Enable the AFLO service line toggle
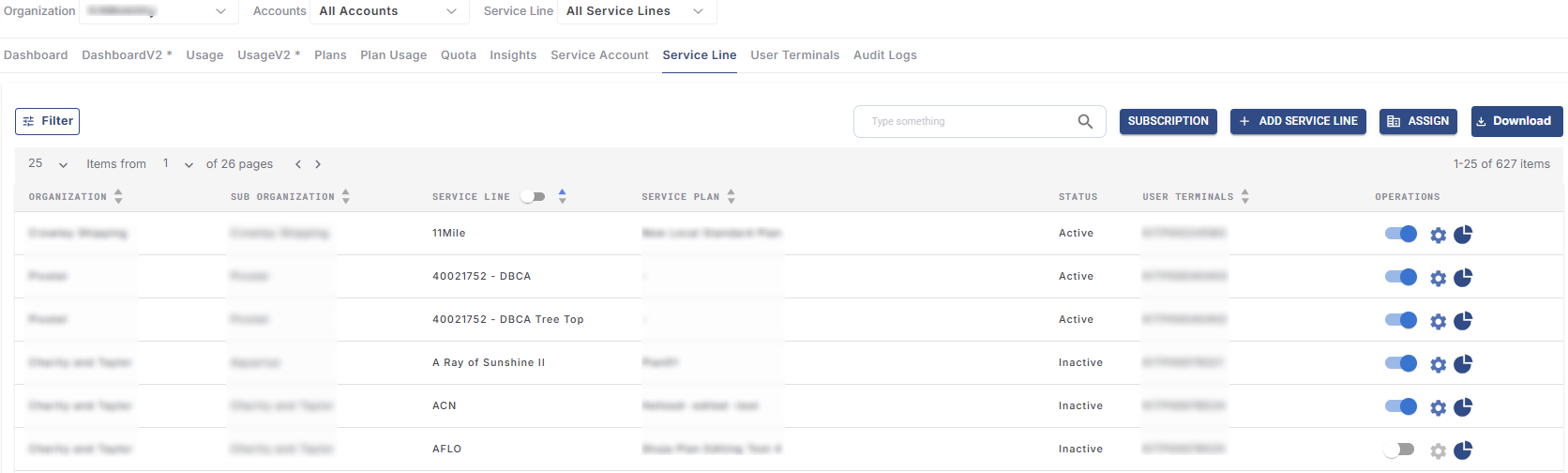Viewport: 1568px width, 473px height. tap(1401, 450)
